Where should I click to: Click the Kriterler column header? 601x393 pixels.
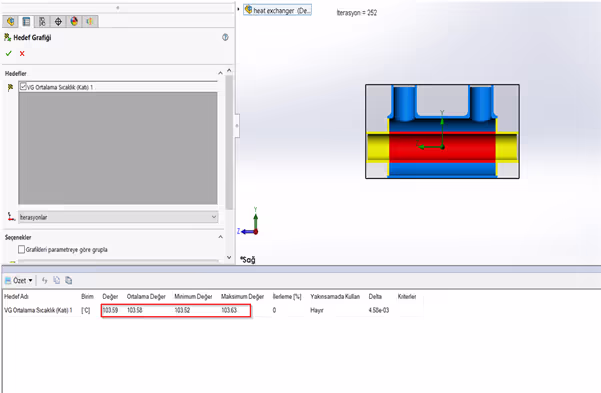(x=407, y=296)
